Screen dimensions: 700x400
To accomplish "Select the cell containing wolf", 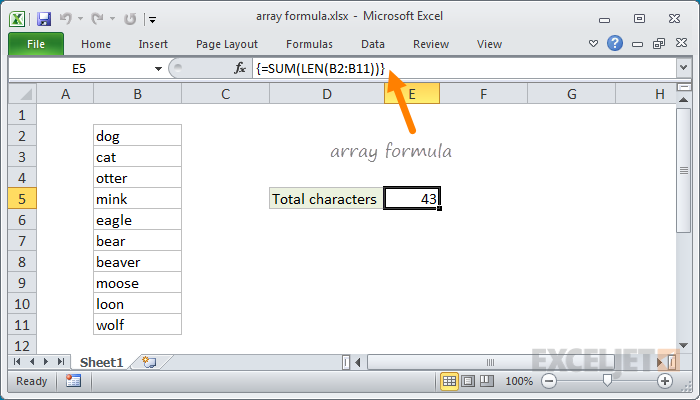I will (x=138, y=325).
